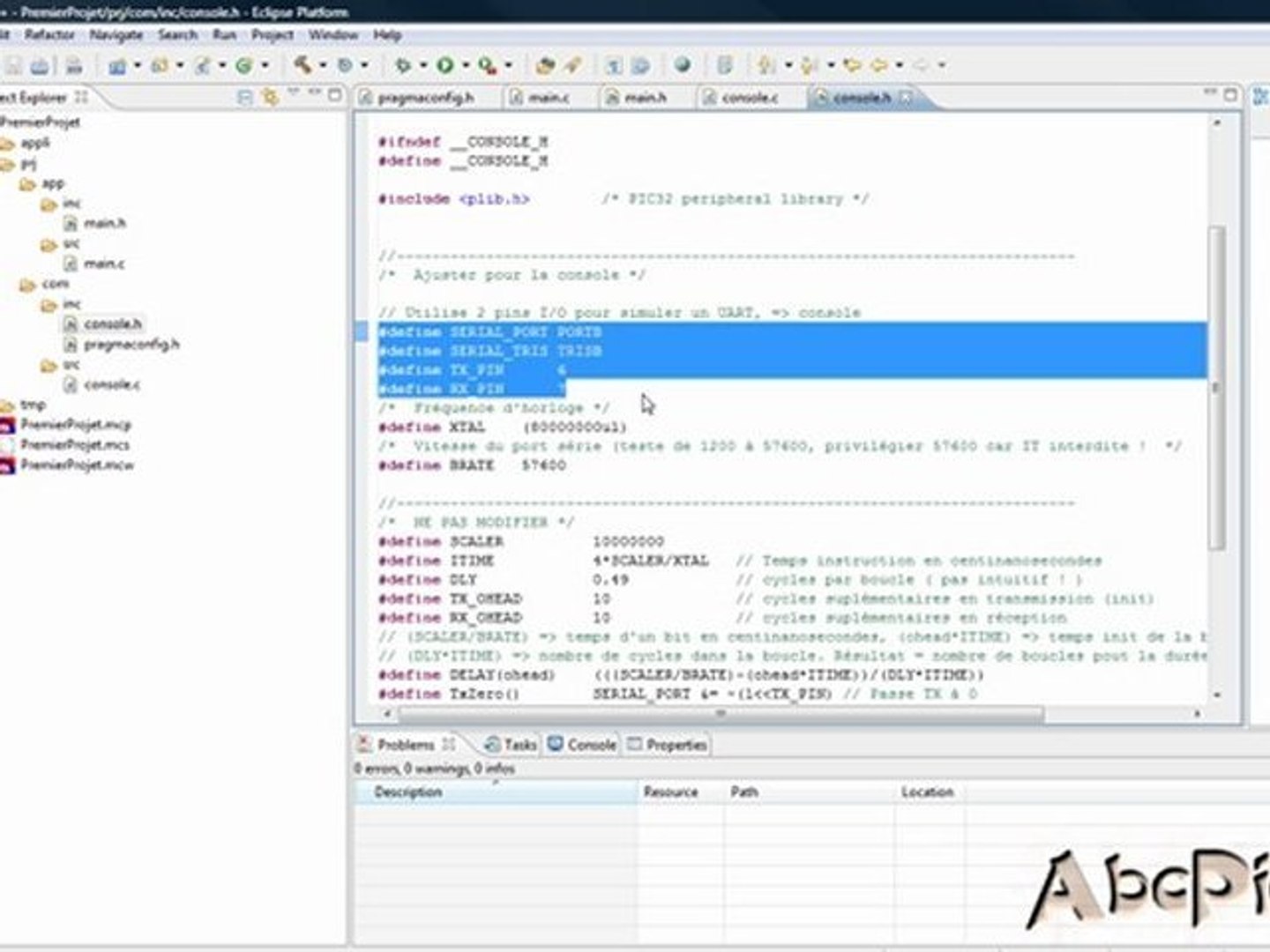Click the '#include <plib.h>' code line
The height and width of the screenshot is (952, 1270).
point(453,199)
